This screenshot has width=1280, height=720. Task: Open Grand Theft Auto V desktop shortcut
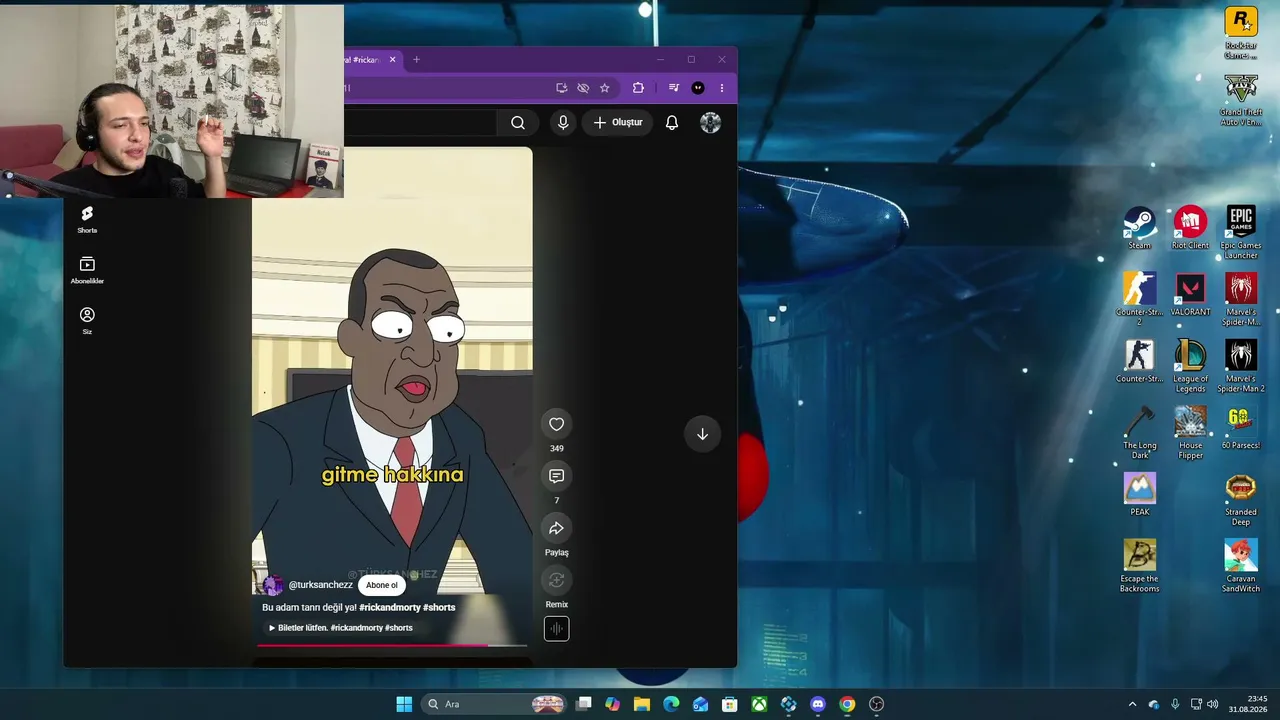tap(1241, 100)
